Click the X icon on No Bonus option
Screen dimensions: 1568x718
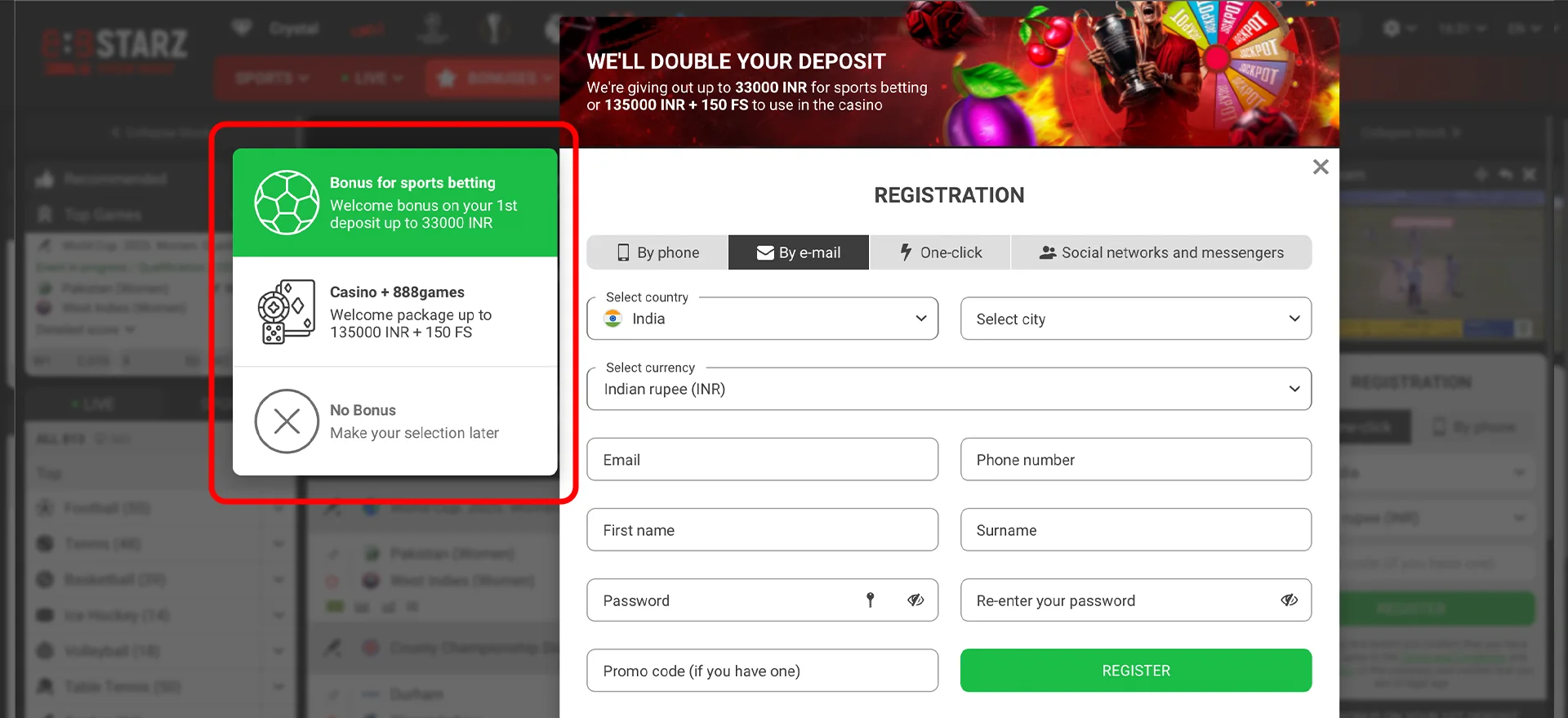[287, 421]
